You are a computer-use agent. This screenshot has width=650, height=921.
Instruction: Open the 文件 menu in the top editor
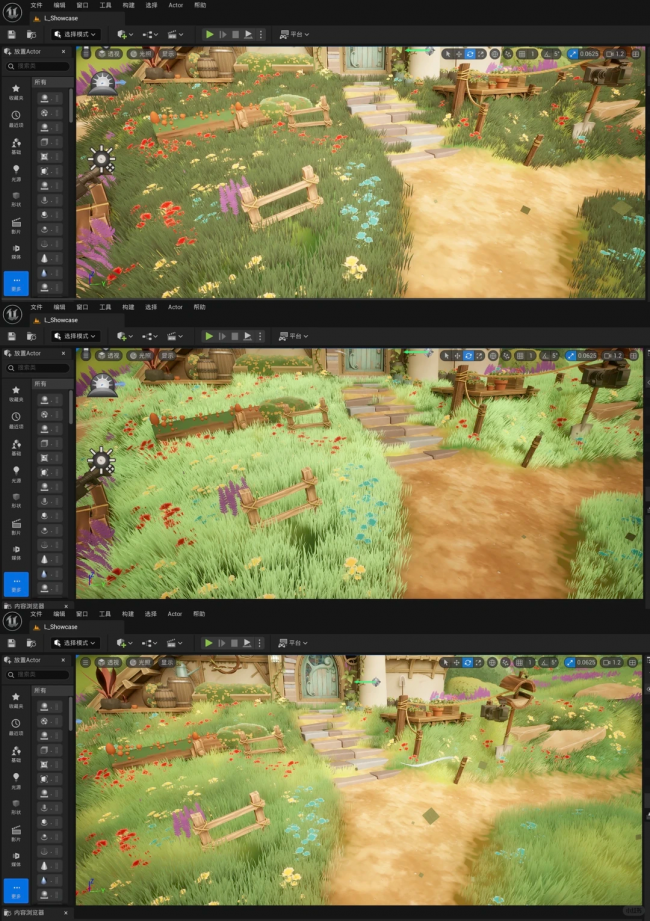(x=36, y=5)
